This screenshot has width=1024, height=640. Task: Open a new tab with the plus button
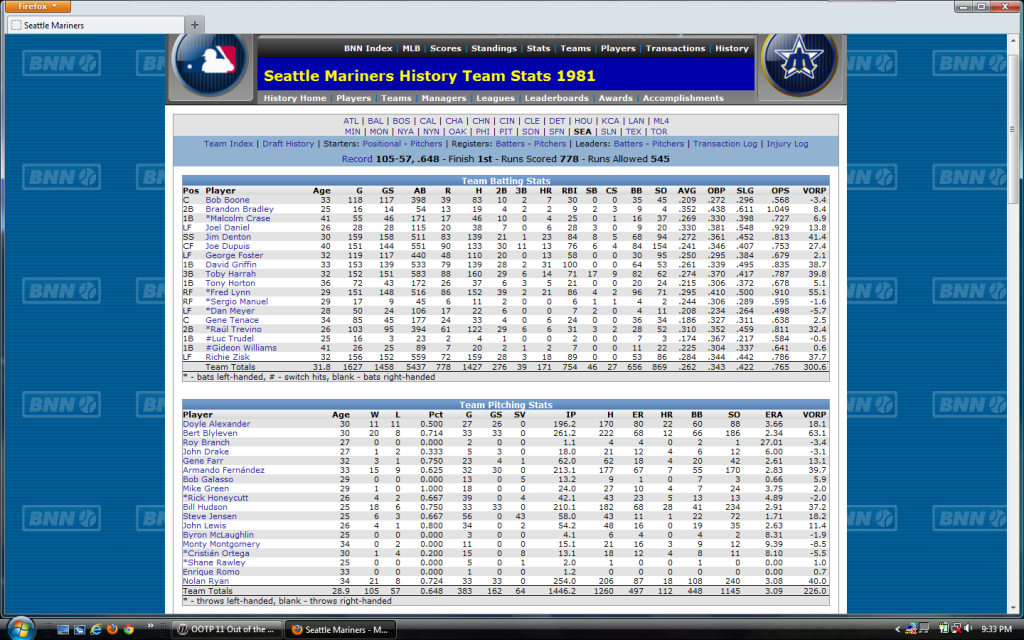tap(195, 25)
